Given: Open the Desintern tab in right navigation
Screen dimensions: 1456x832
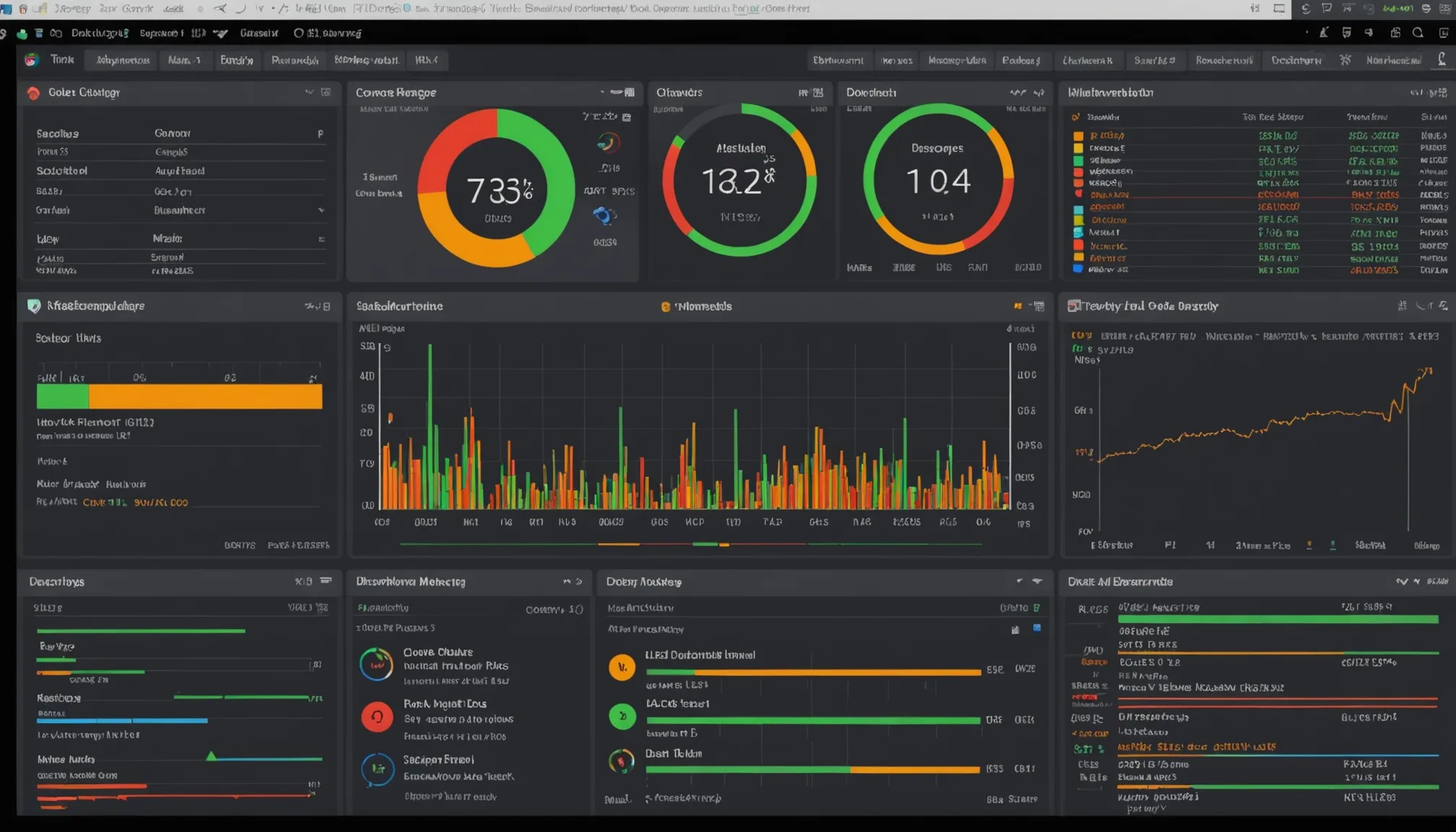Looking at the screenshot, I should pos(1296,60).
